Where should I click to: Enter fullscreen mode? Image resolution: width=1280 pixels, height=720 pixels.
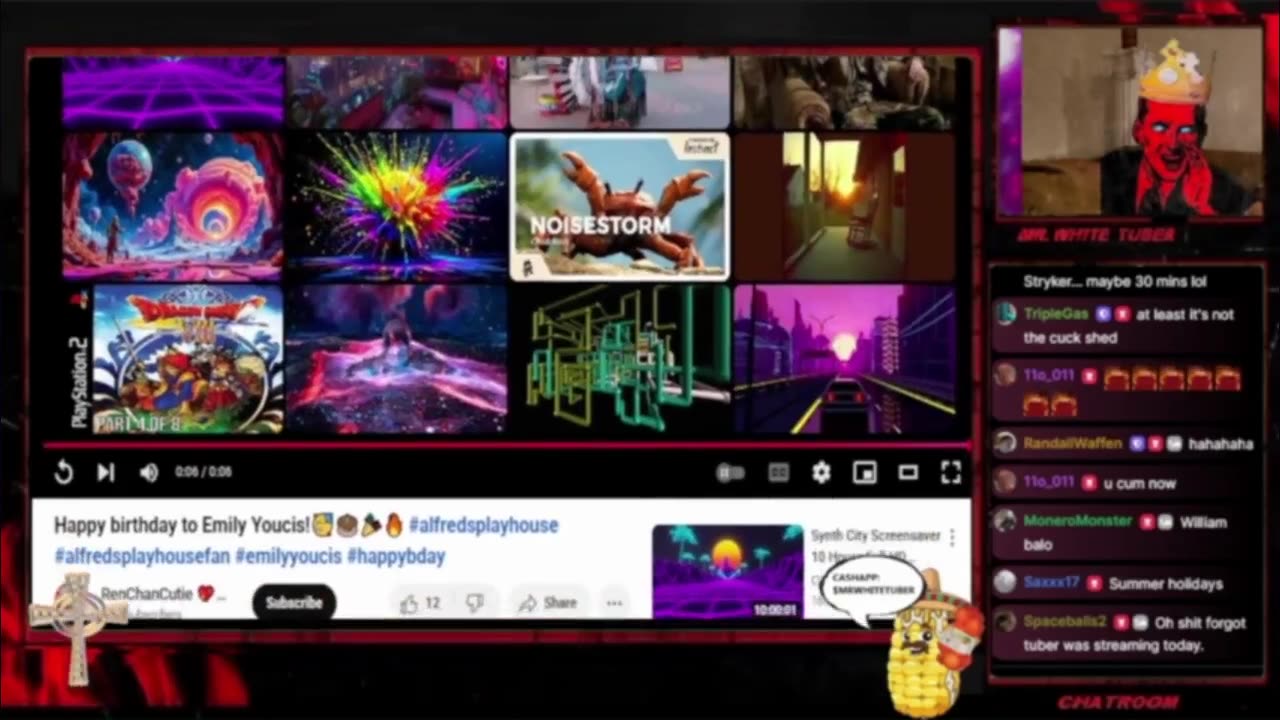coord(951,473)
